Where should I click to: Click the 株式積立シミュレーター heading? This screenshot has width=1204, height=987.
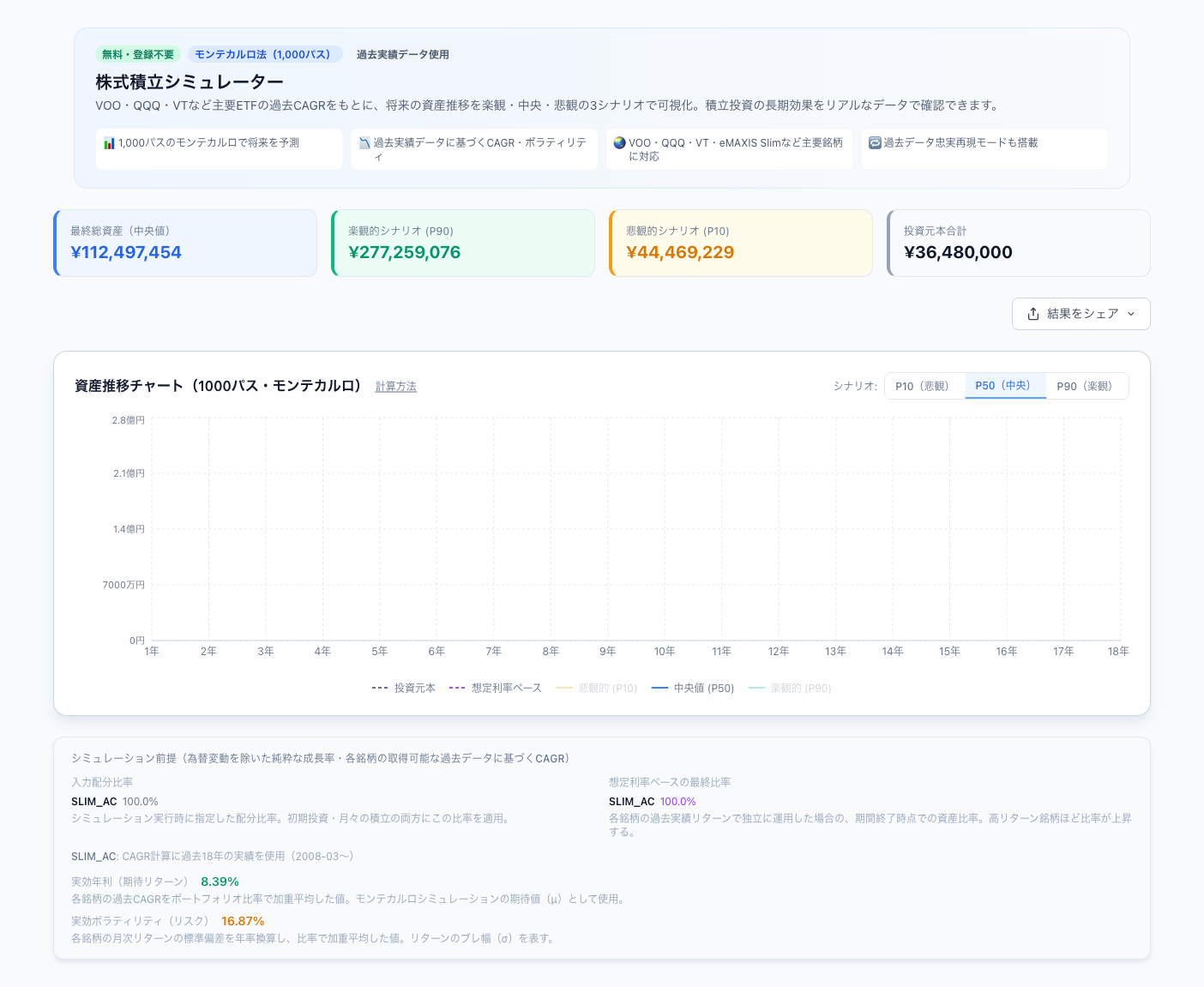tap(190, 81)
